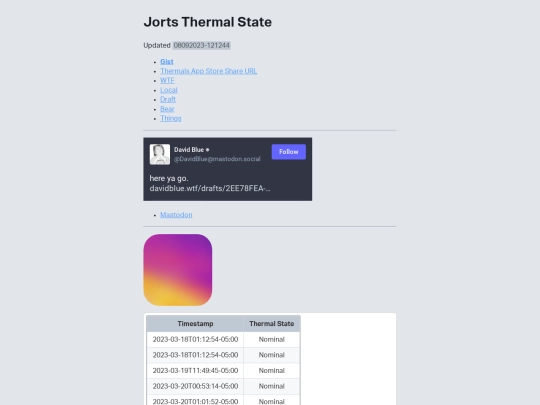Follow the Draft link

pyautogui.click(x=168, y=99)
